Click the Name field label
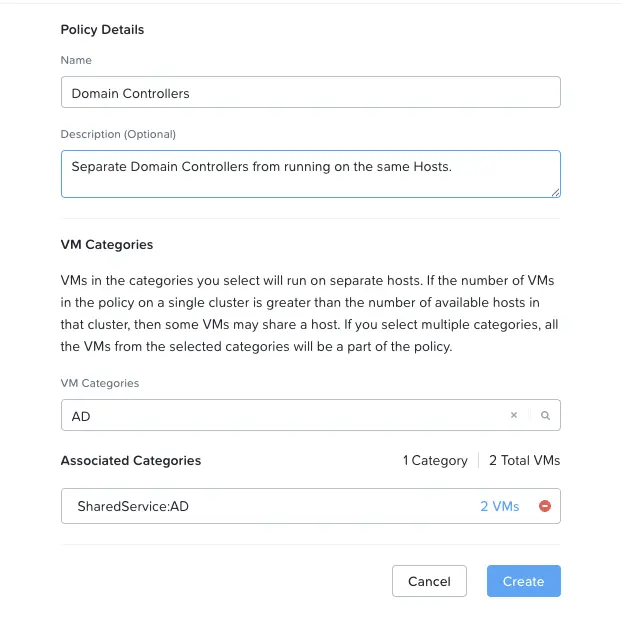The height and width of the screenshot is (628, 622). click(76, 60)
